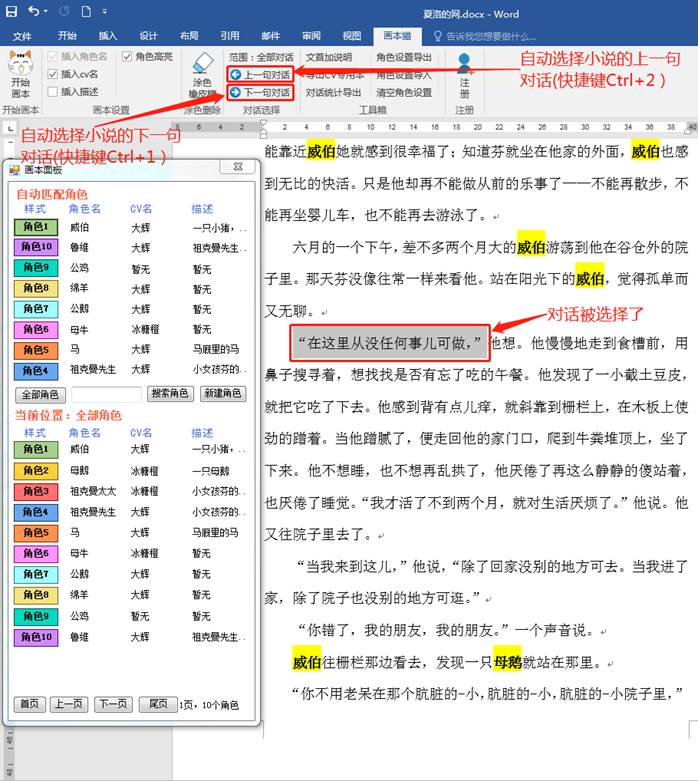Image resolution: width=698 pixels, height=781 pixels.
Task: Click the Redo icon in the quick access toolbar
Action: (x=64, y=11)
